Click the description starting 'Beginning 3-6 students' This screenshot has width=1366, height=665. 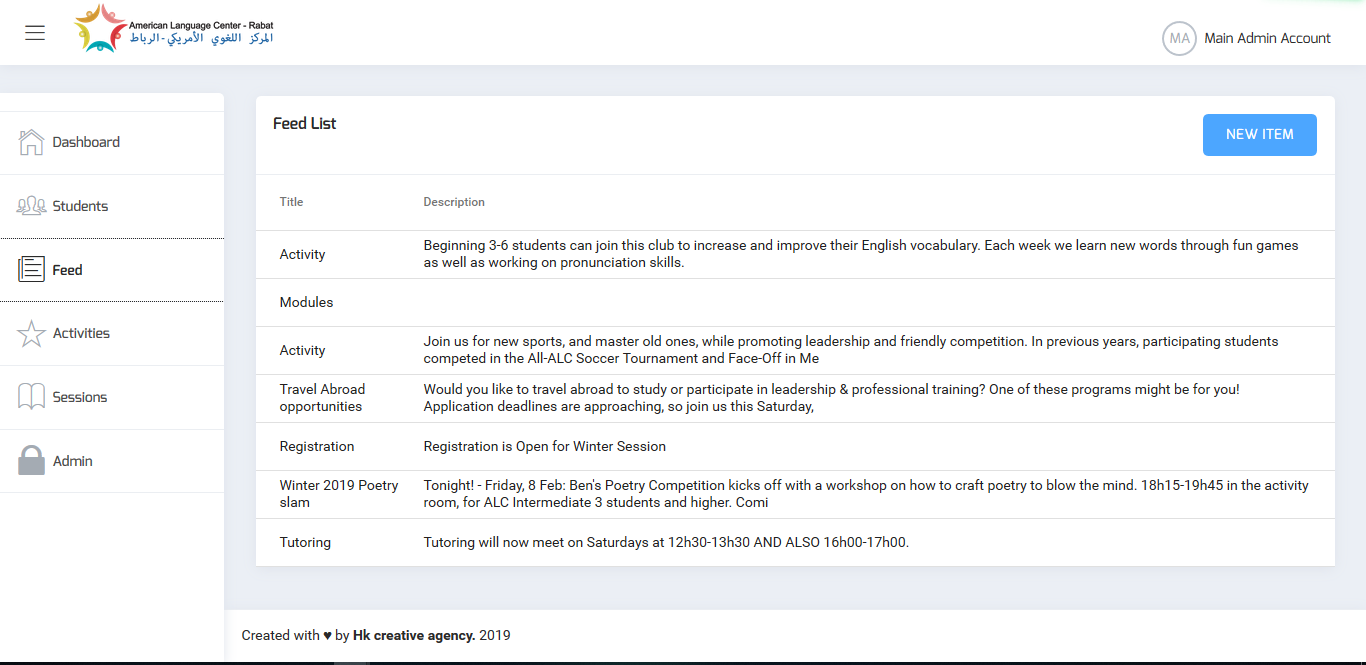[861, 254]
